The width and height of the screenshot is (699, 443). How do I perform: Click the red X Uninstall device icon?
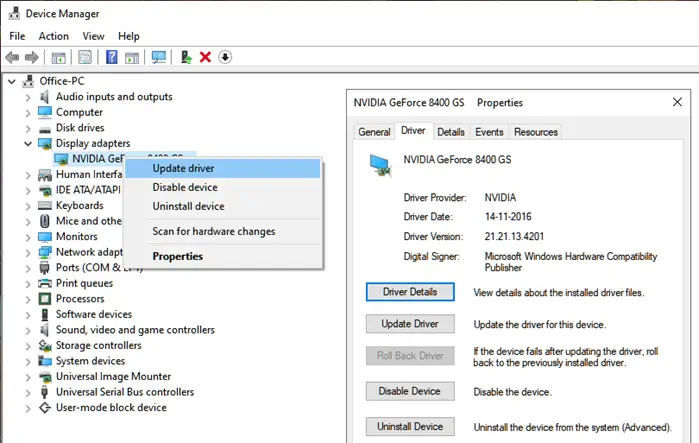click(x=205, y=57)
